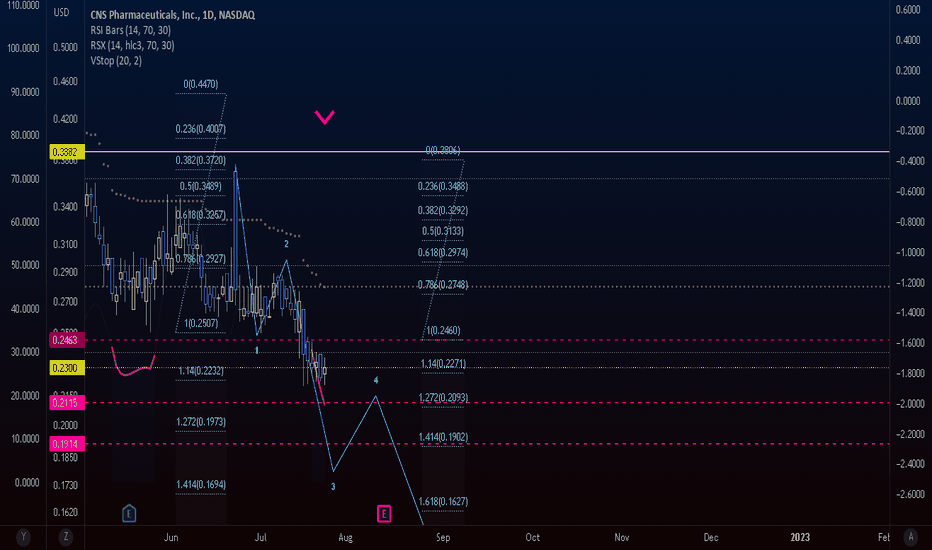
Task: Click 0.3100 on the price scale
Action: [65, 244]
